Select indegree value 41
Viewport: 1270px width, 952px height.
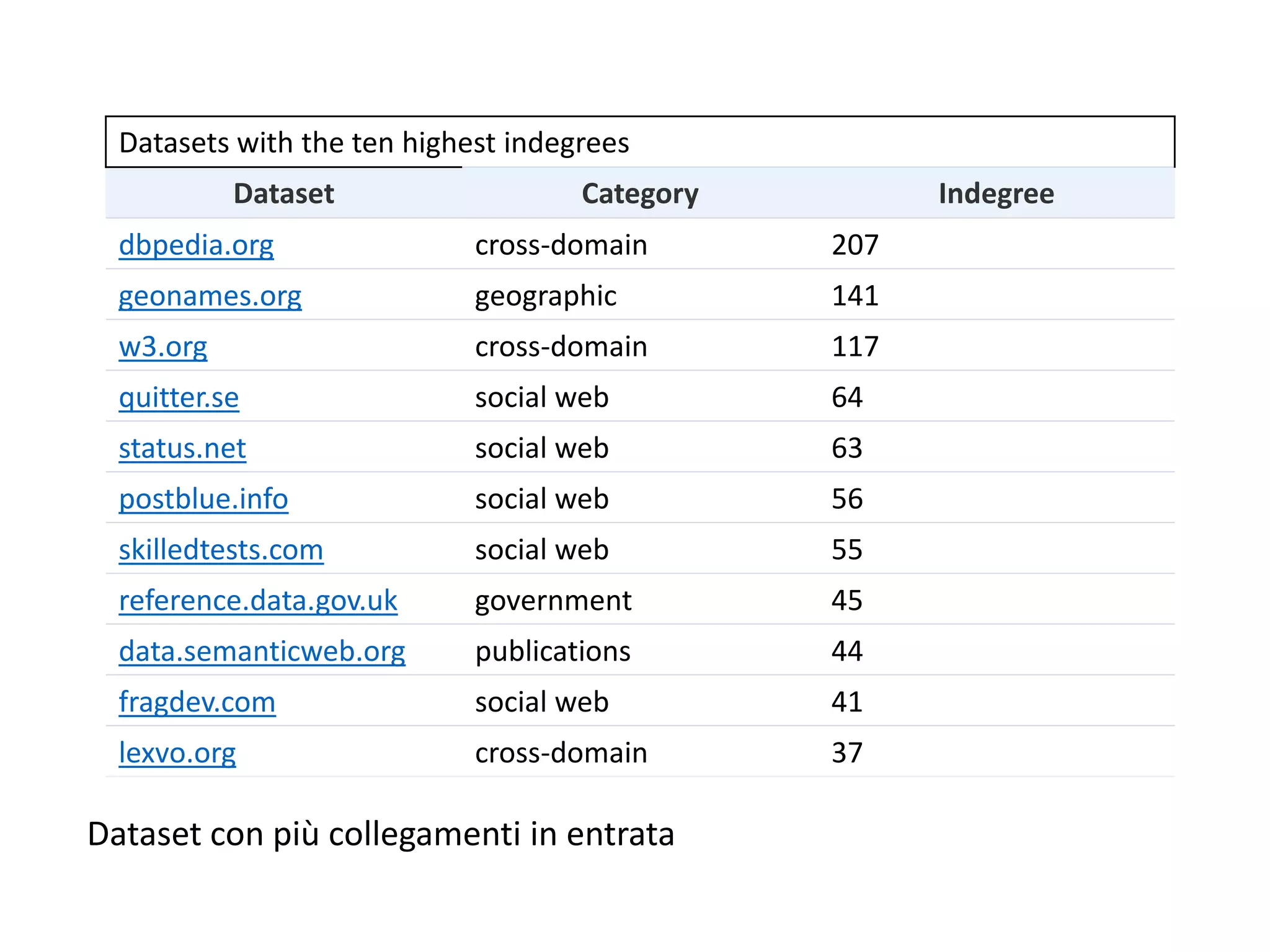847,703
